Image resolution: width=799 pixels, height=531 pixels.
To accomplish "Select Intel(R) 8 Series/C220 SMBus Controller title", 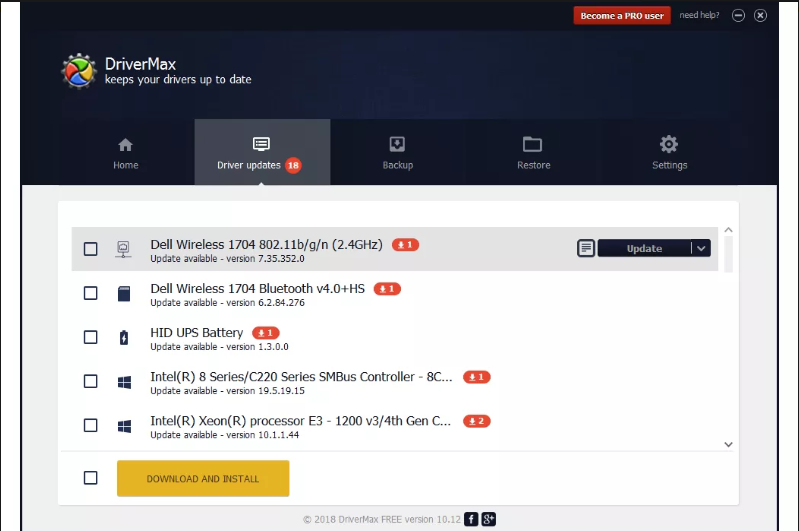I will pyautogui.click(x=301, y=377).
